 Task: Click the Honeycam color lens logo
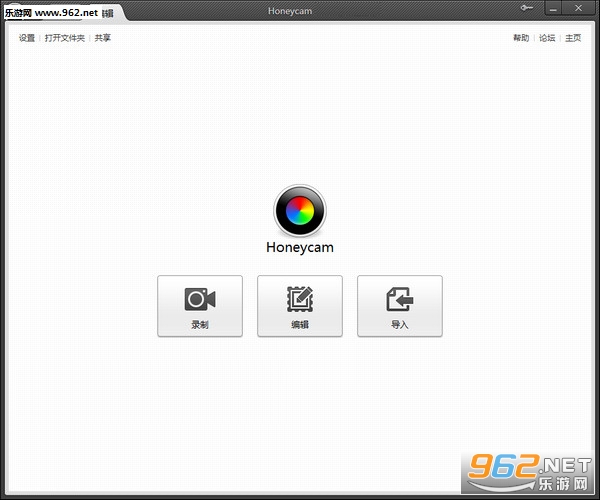pos(300,210)
